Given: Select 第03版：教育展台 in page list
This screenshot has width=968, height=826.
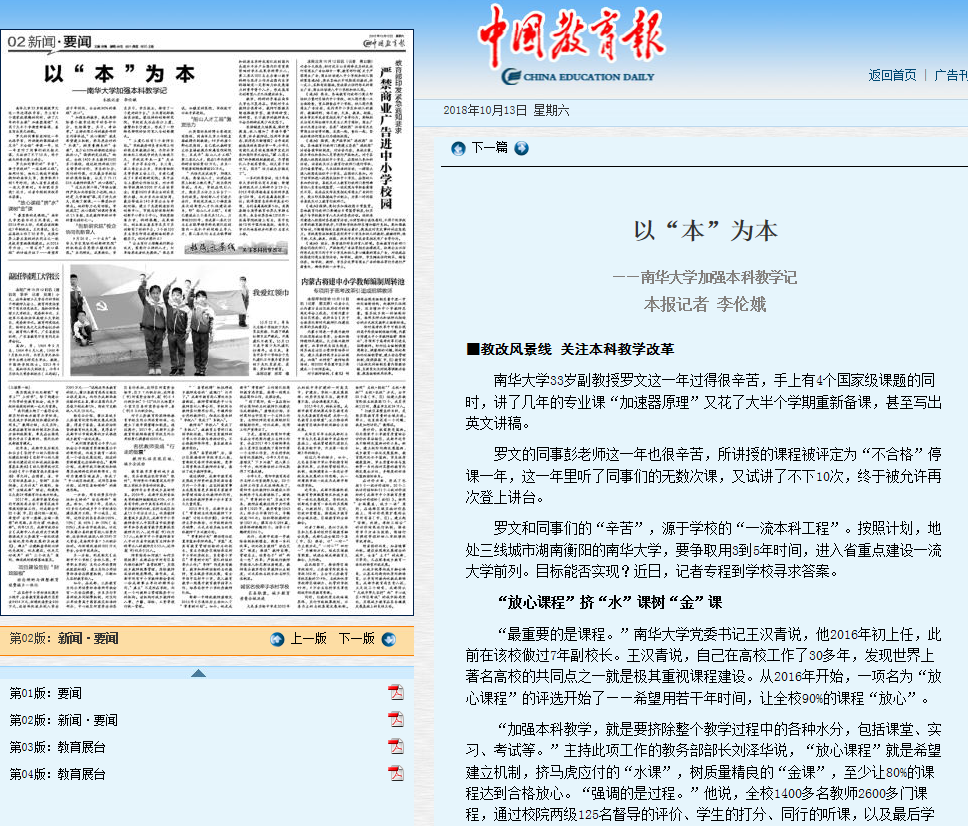Looking at the screenshot, I should [x=57, y=747].
